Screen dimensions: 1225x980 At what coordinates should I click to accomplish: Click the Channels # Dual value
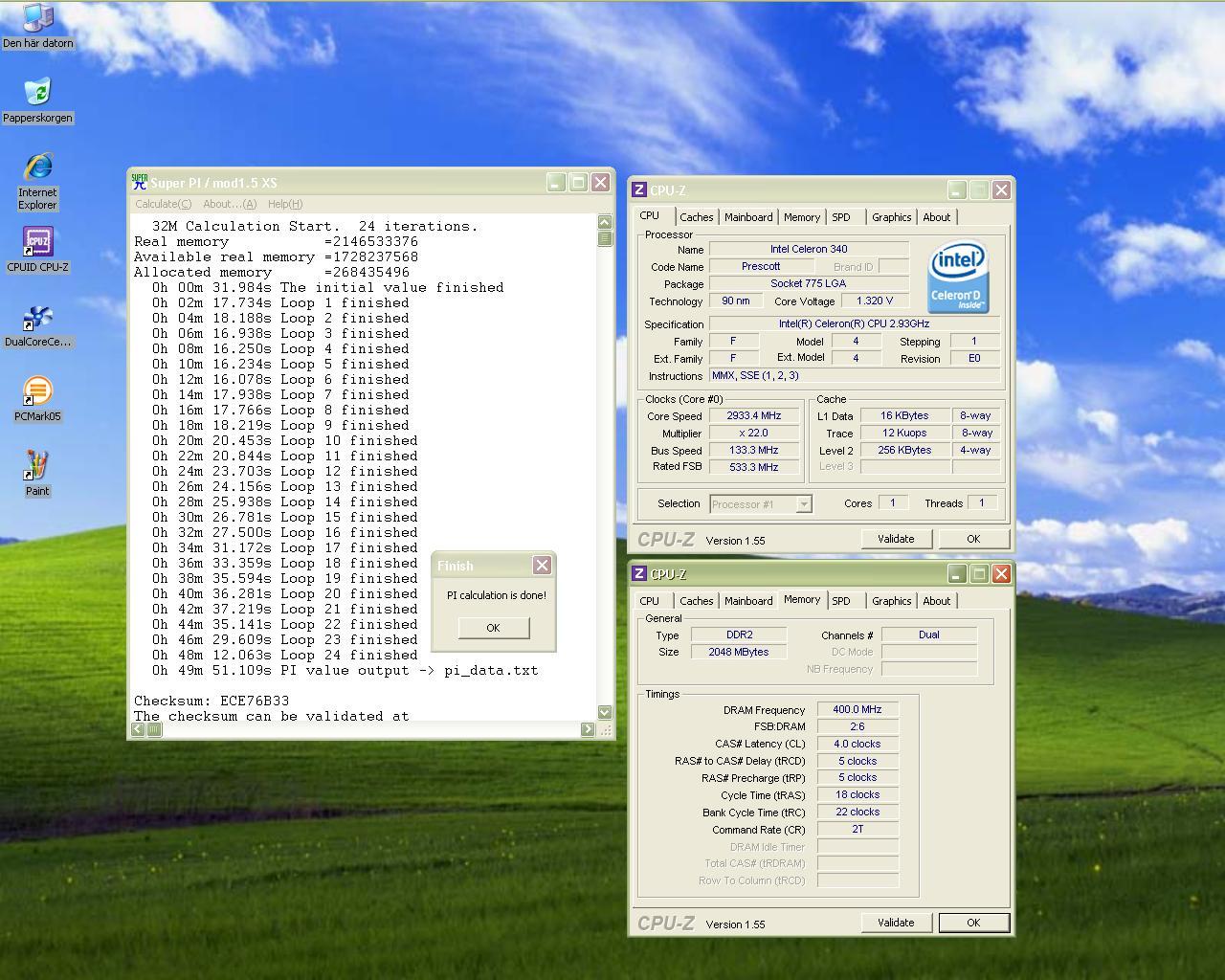point(929,635)
